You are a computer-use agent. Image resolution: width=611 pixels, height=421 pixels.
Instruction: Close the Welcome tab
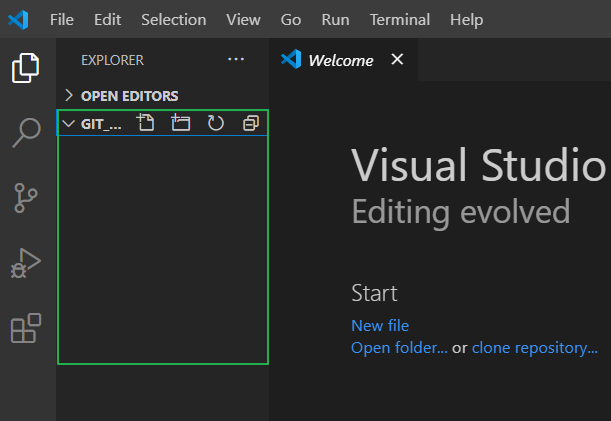[x=397, y=60]
